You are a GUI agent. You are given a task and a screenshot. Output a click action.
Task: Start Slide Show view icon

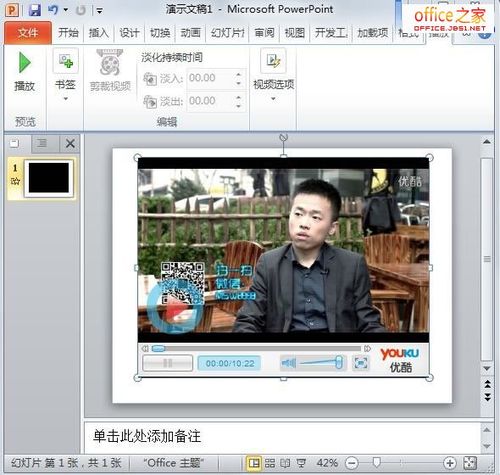(301, 463)
